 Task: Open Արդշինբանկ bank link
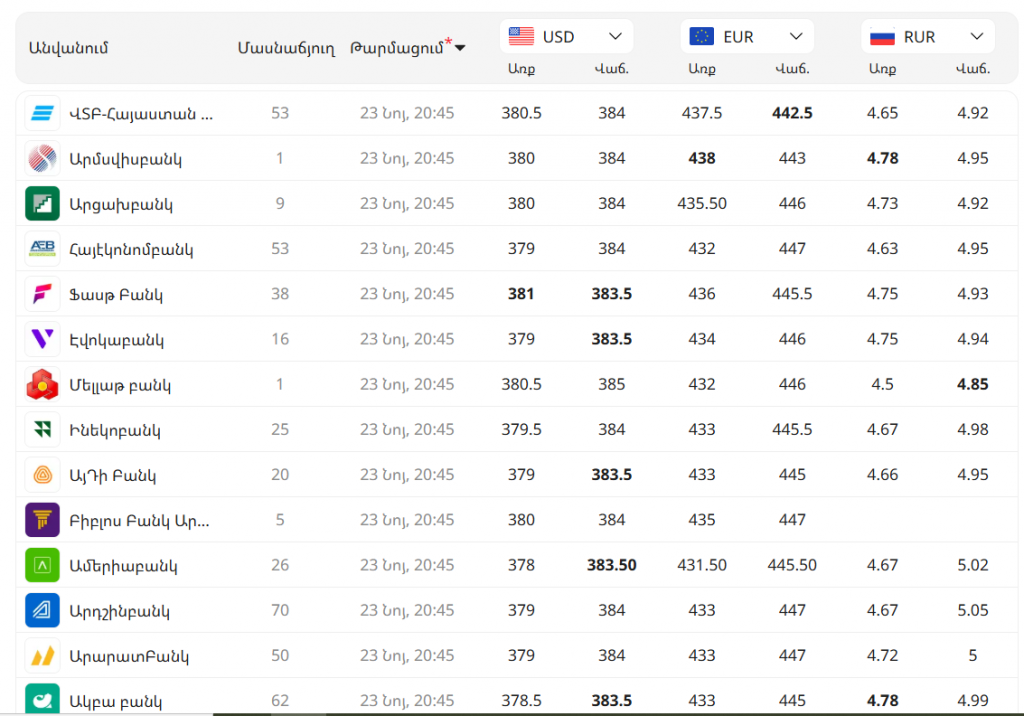pos(119,611)
